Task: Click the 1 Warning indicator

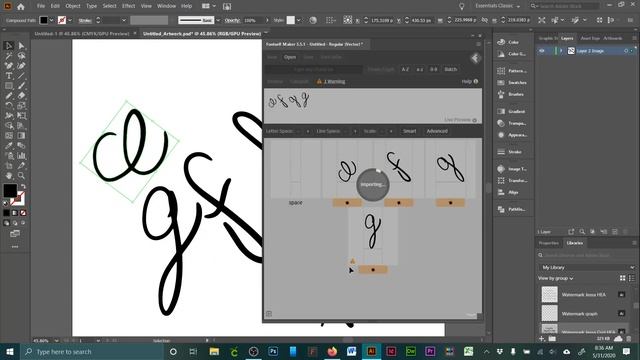Action: click(331, 81)
